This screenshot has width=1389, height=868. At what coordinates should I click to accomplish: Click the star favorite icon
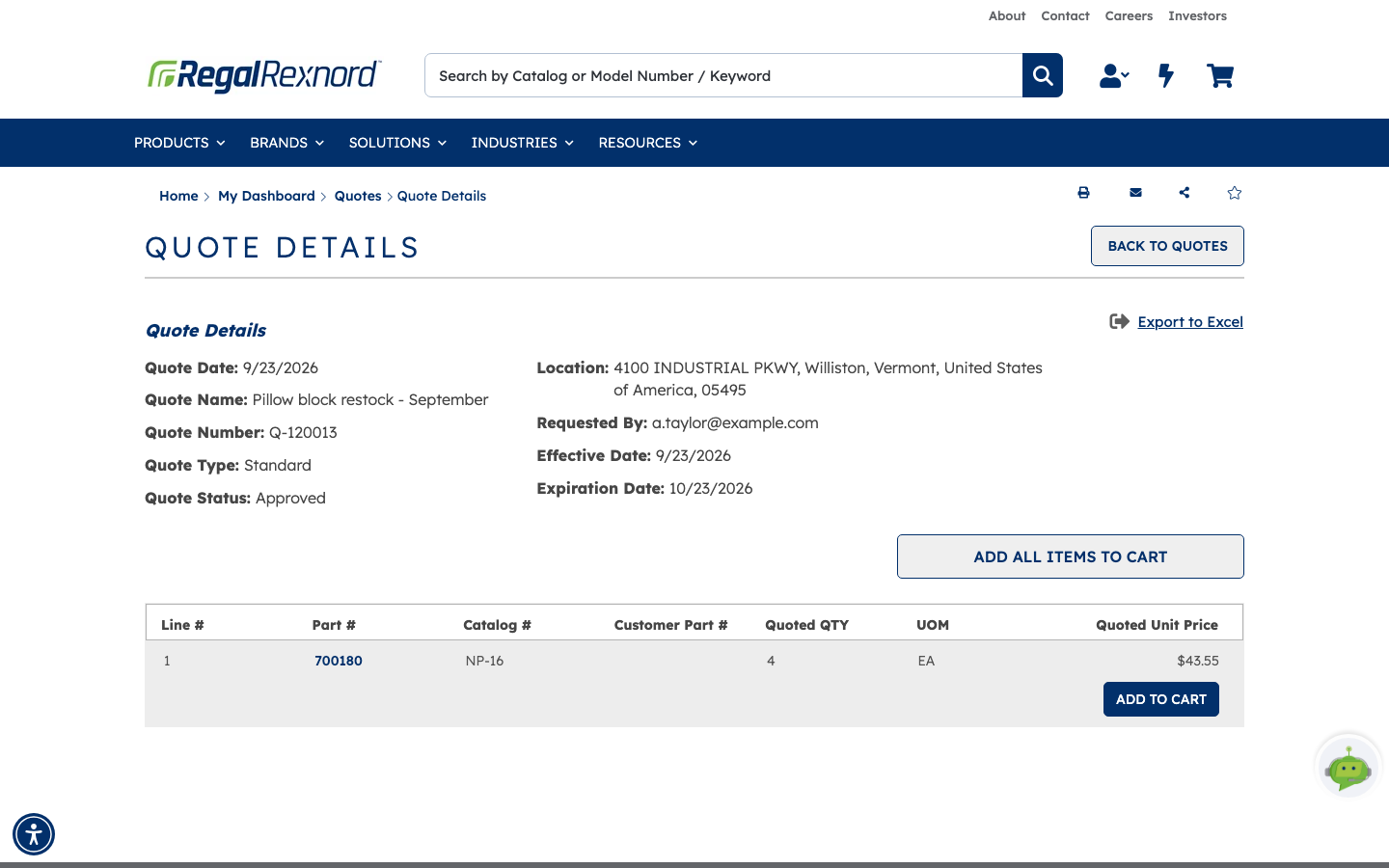coord(1235,193)
